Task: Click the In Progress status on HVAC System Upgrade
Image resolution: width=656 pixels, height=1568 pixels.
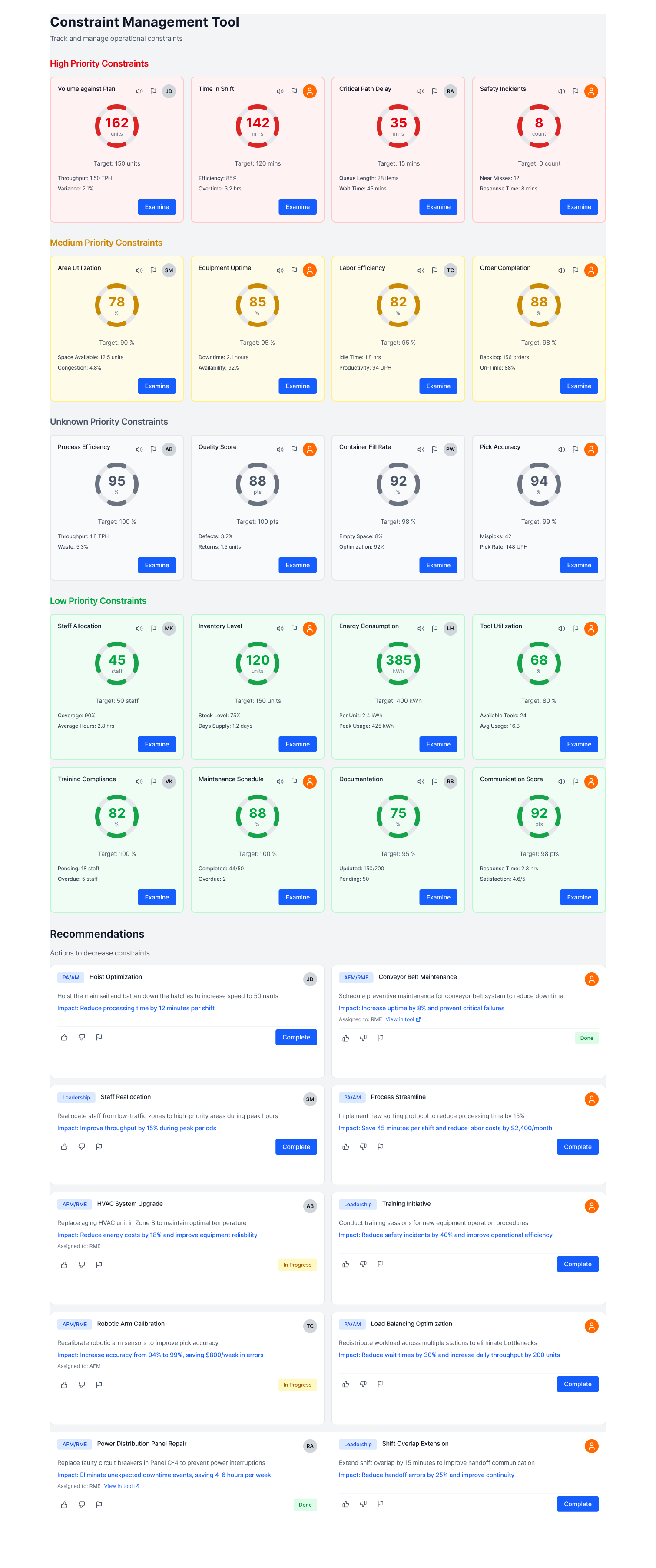Action: coord(297,1265)
